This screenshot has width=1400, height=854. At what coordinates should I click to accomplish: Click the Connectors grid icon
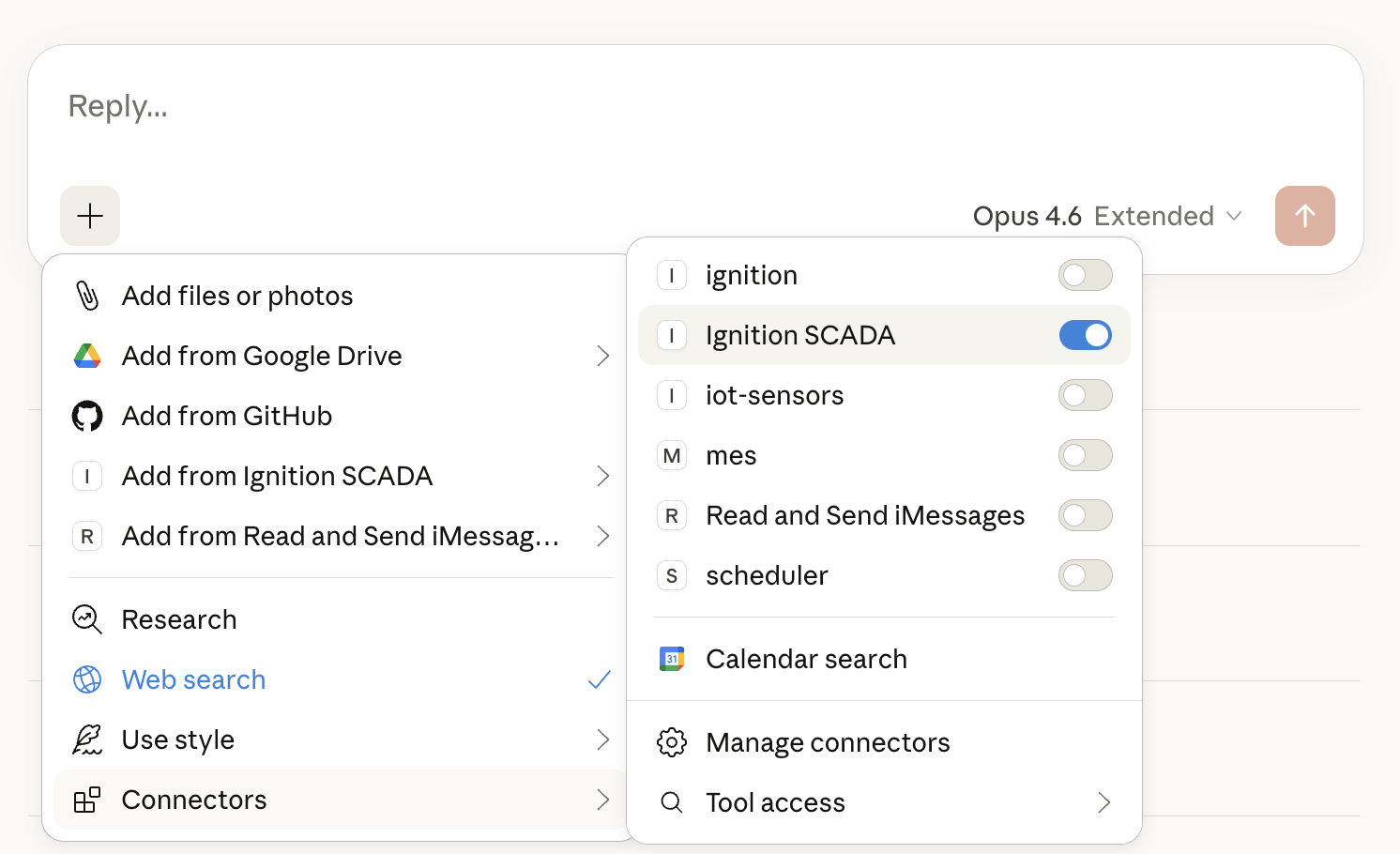87,800
